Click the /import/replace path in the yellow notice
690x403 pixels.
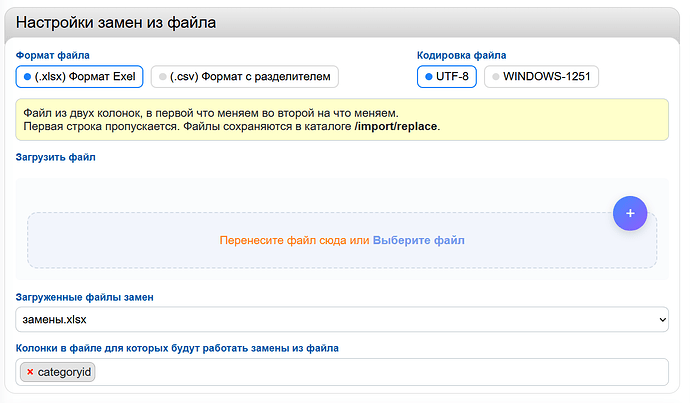(396, 128)
